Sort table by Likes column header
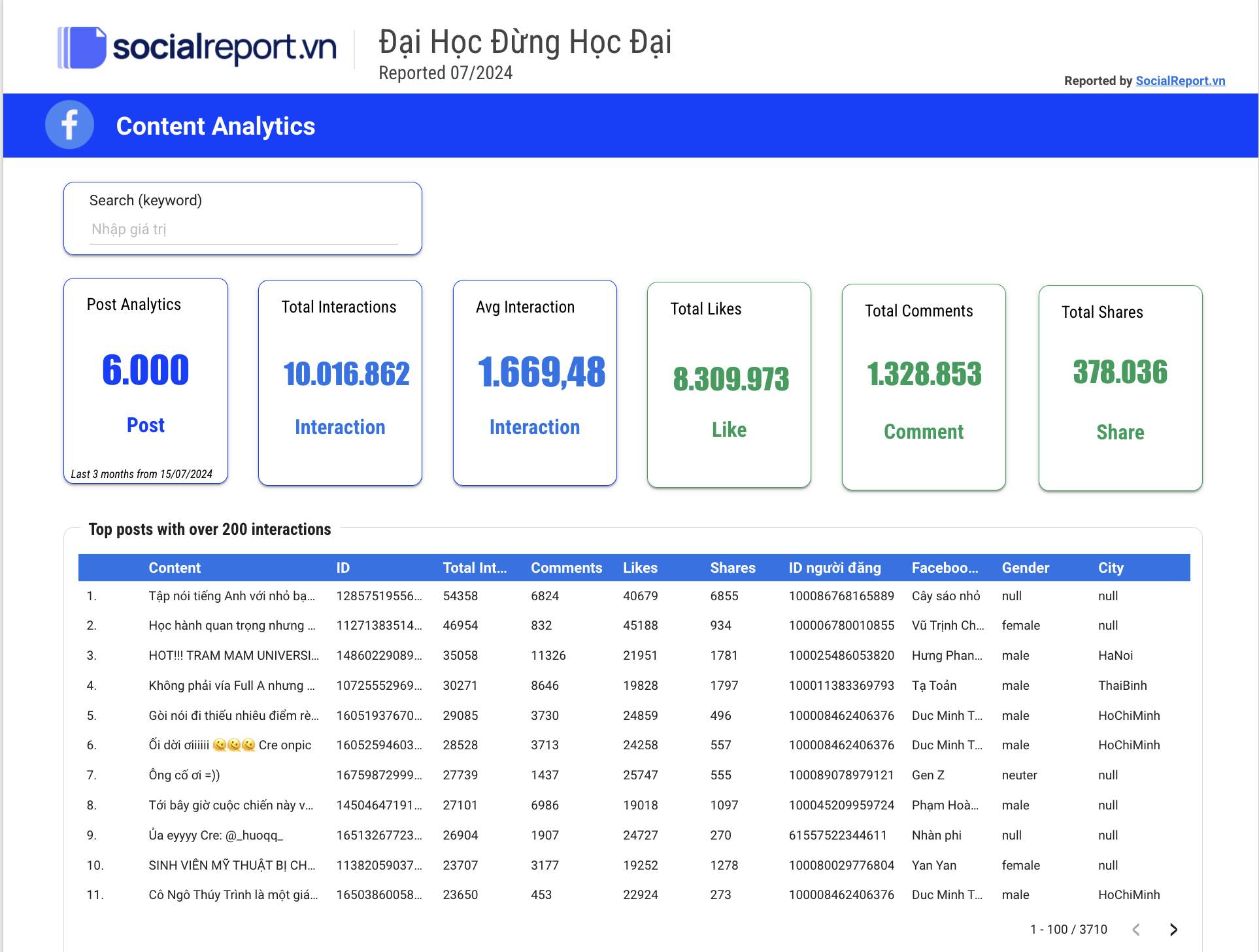1259x952 pixels. 640,568
